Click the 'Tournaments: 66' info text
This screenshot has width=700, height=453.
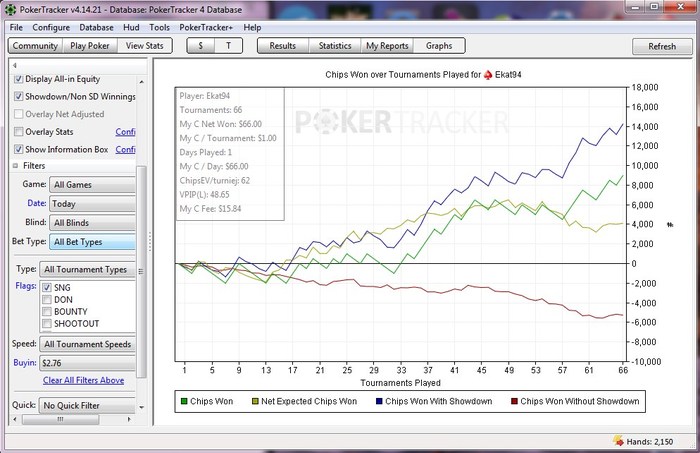(x=211, y=110)
